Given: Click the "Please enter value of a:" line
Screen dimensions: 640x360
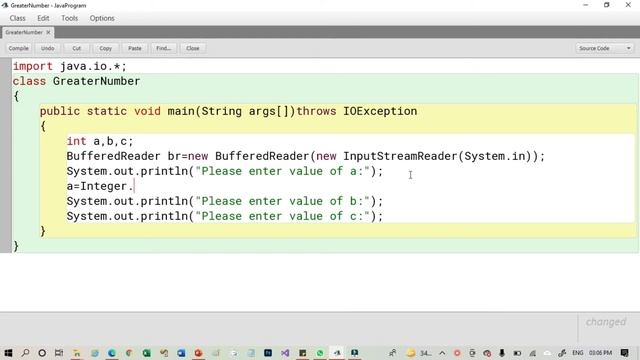Looking at the screenshot, I should point(225,171).
